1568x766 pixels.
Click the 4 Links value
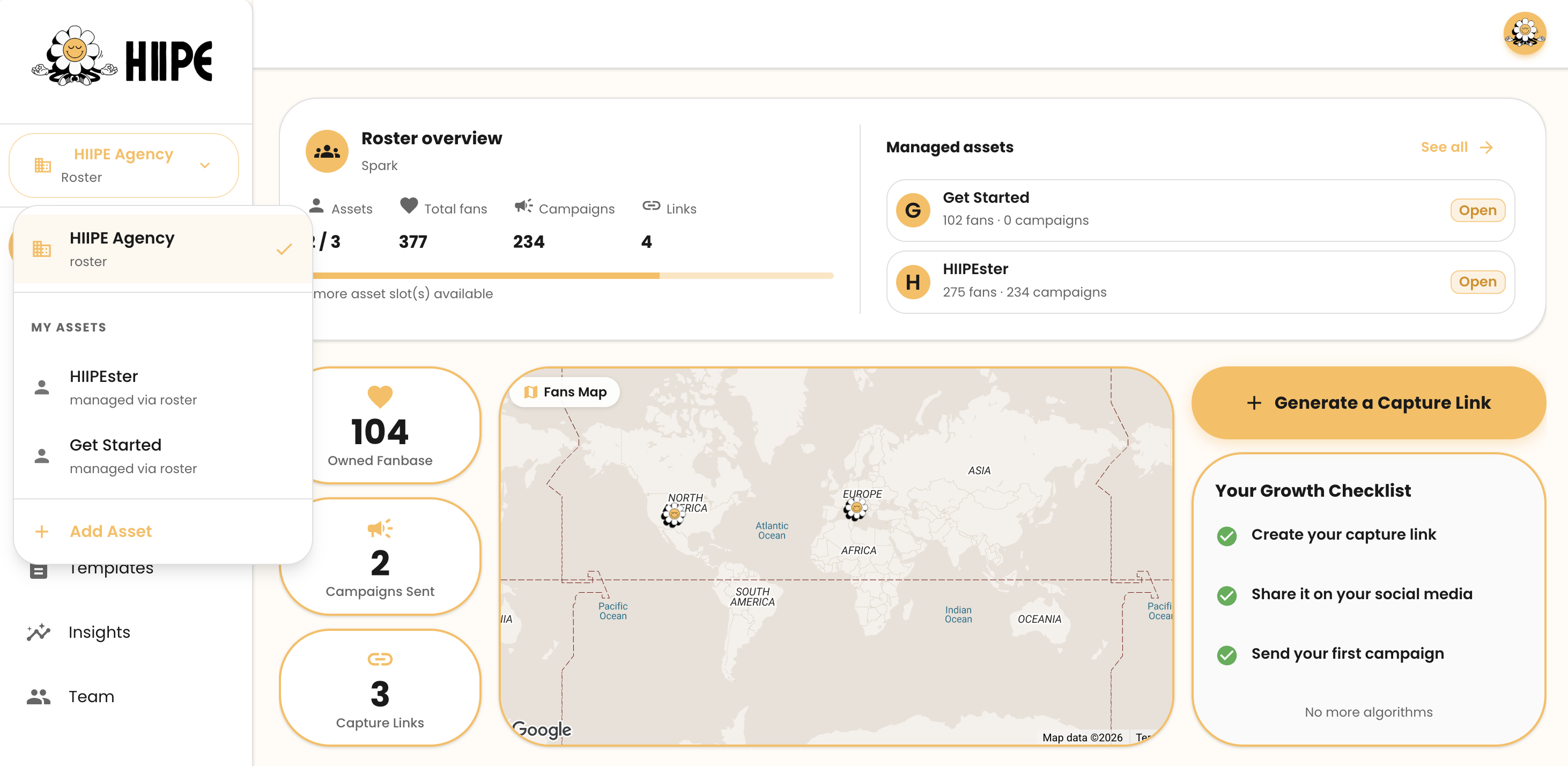[x=646, y=242]
